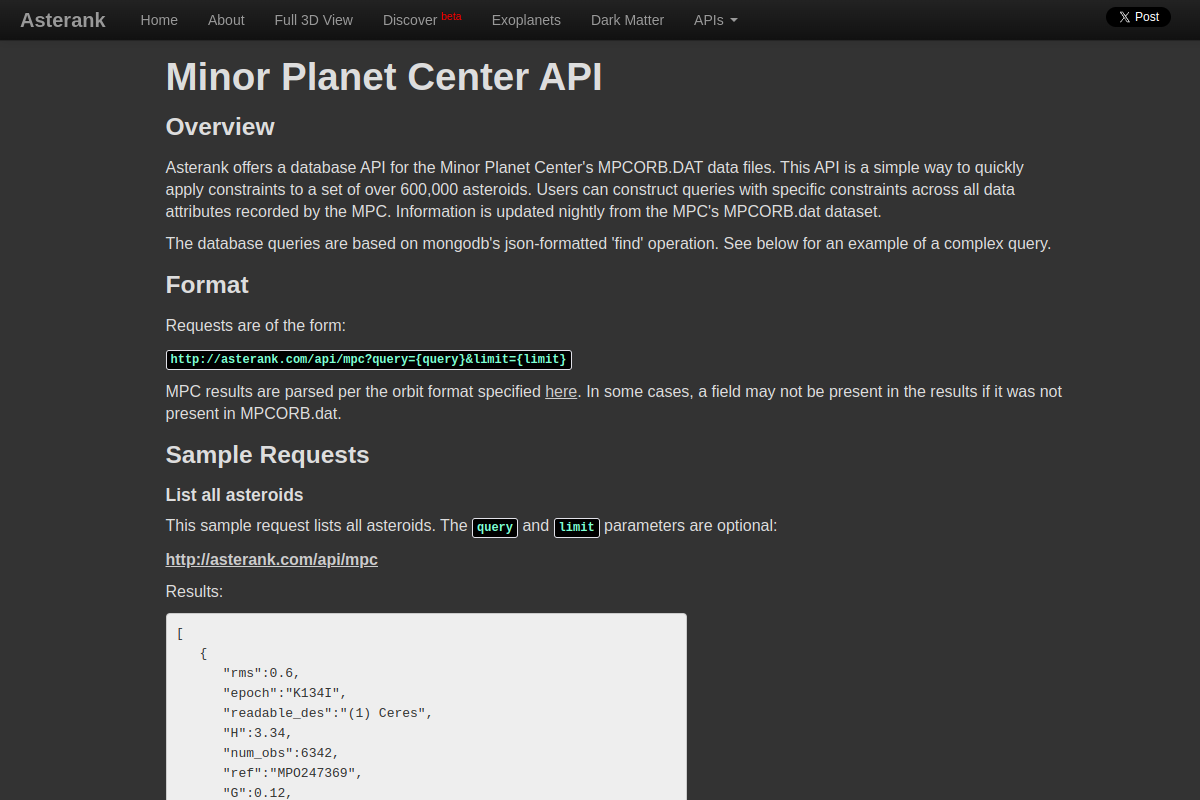The width and height of the screenshot is (1200, 800).
Task: Click the "ref":"MPO247369" result line
Action: [x=292, y=773]
